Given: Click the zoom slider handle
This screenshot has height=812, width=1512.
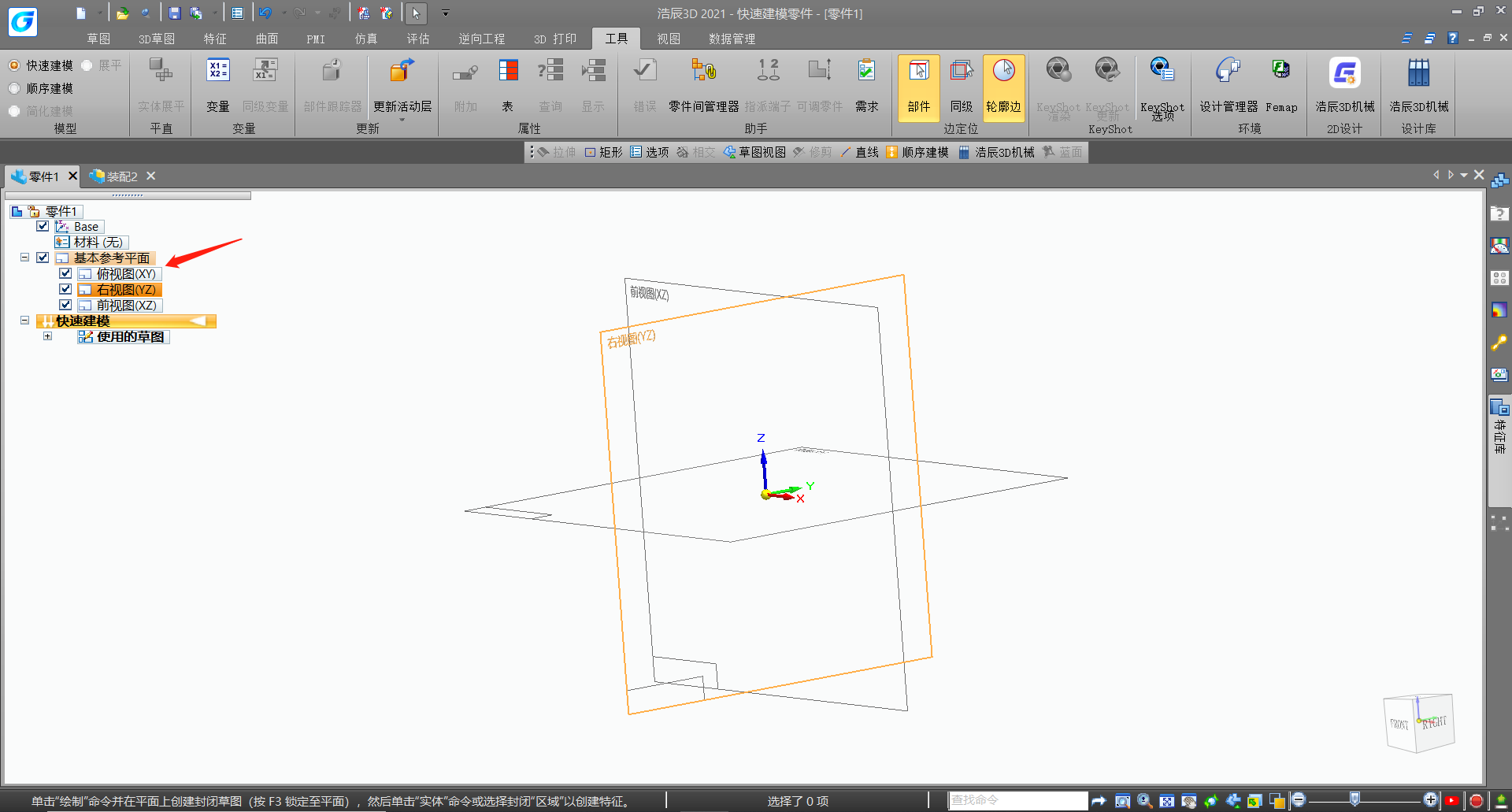Looking at the screenshot, I should tap(1354, 799).
